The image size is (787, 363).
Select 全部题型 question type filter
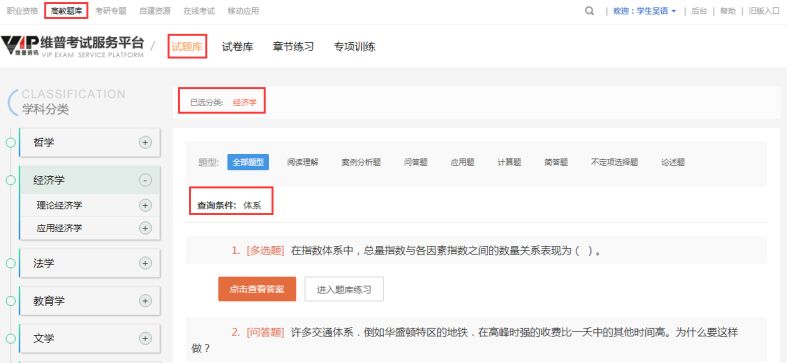[x=248, y=162]
